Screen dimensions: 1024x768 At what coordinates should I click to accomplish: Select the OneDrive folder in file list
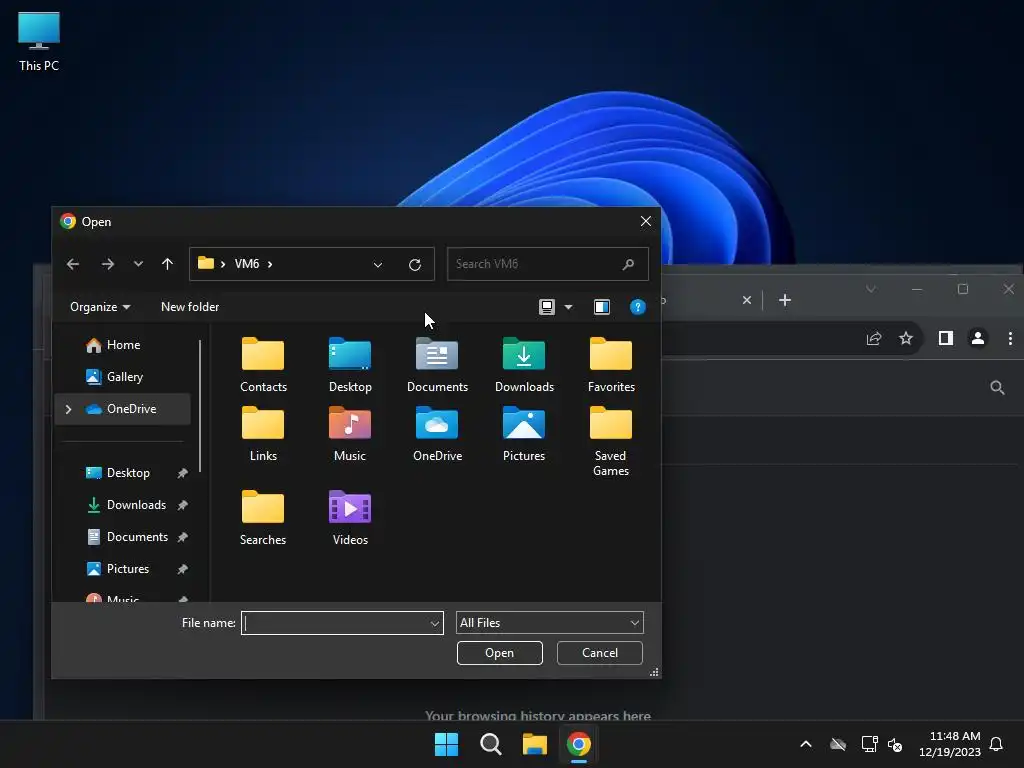point(437,434)
